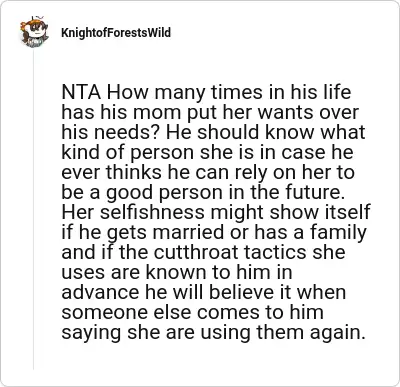The width and height of the screenshot is (400, 387).
Task: Click the line 'someone else comes to him'
Action: click(x=192, y=312)
